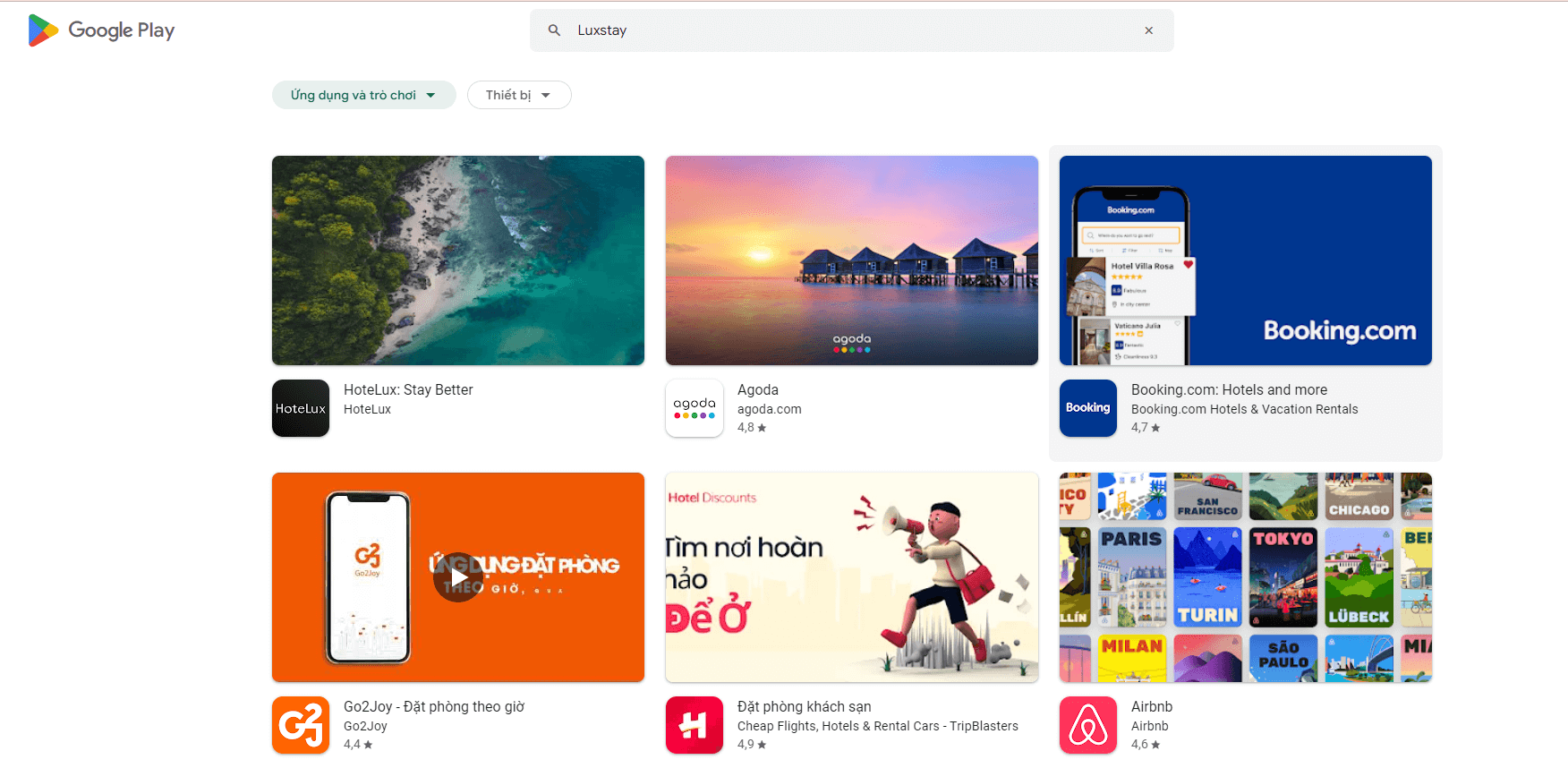Open the Ứng dụng và trò chơi filter
1568x768 pixels.
point(363,95)
